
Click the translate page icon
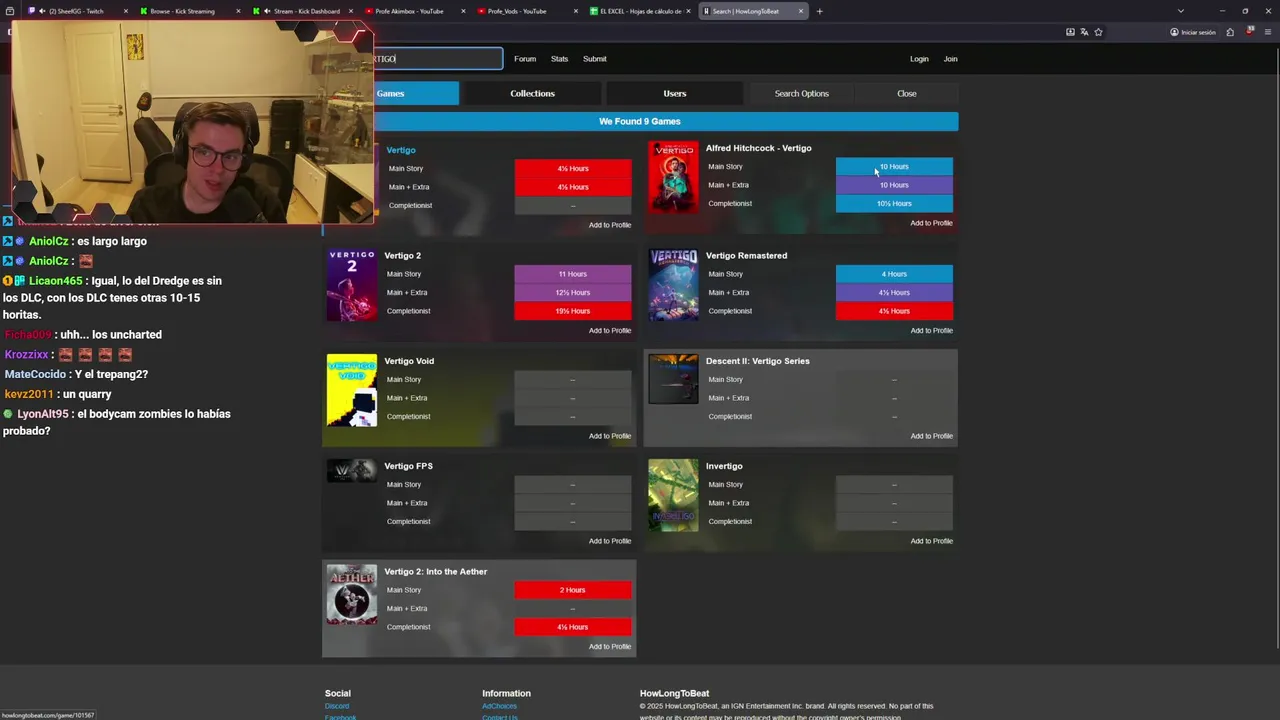[1084, 32]
